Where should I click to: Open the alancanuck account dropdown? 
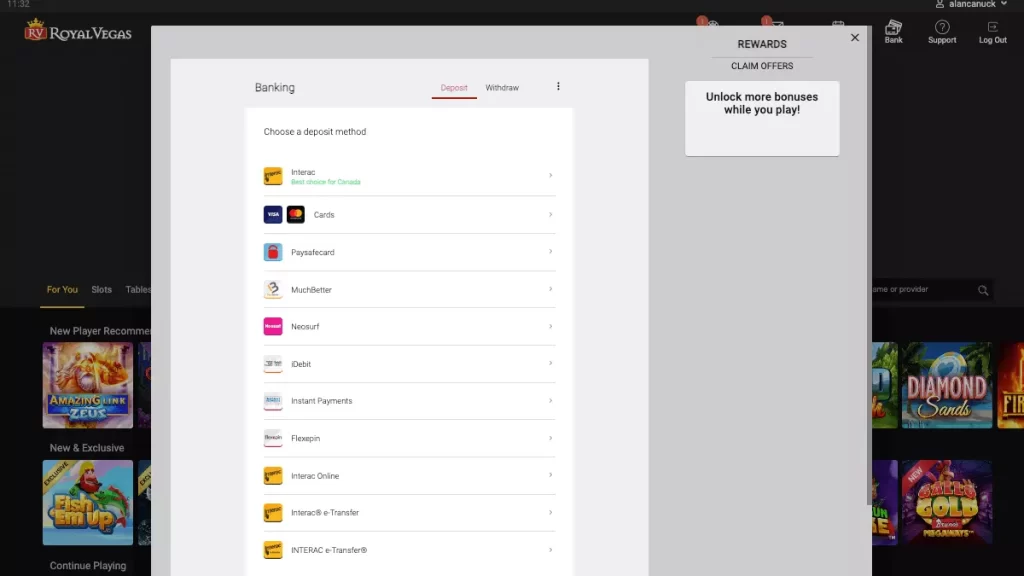point(972,5)
